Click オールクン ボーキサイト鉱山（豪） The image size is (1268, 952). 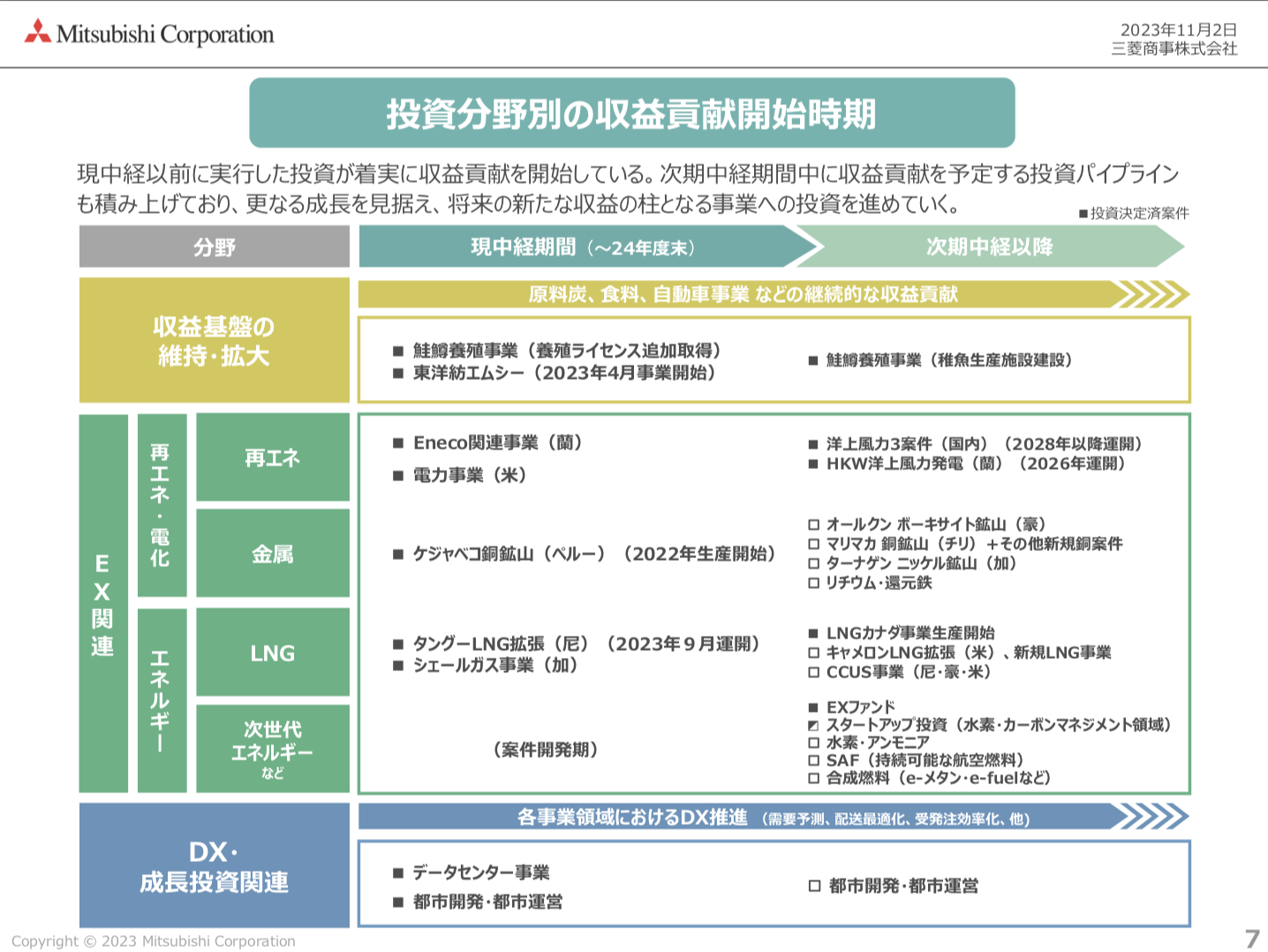pyautogui.click(x=937, y=525)
